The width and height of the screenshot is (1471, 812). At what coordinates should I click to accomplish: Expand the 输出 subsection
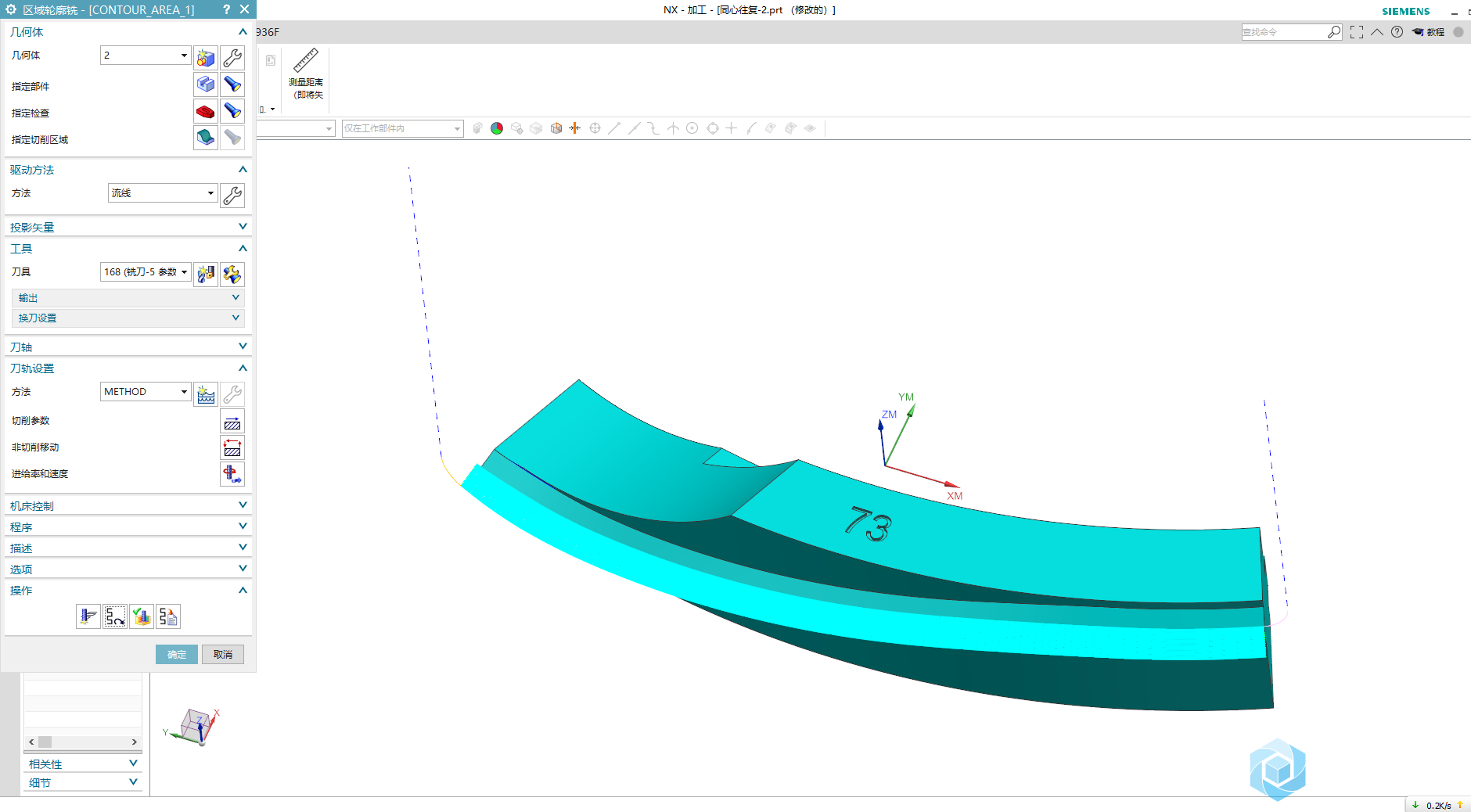[x=128, y=298]
